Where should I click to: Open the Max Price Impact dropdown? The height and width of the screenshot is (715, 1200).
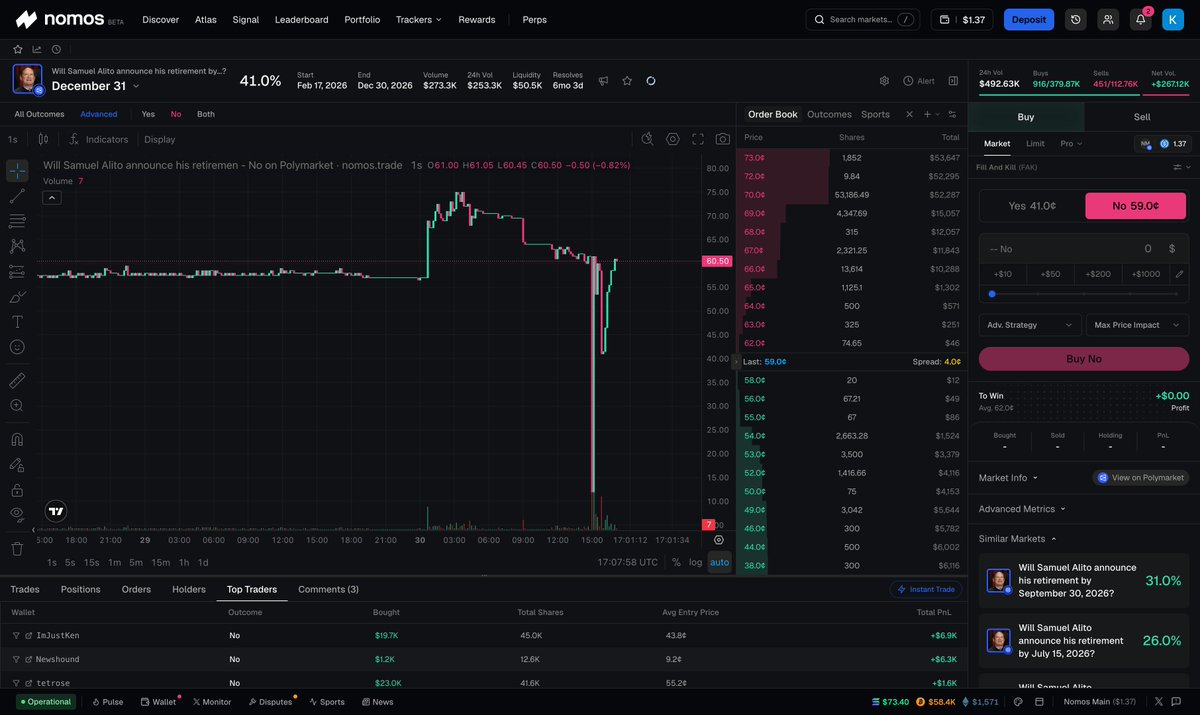1138,325
